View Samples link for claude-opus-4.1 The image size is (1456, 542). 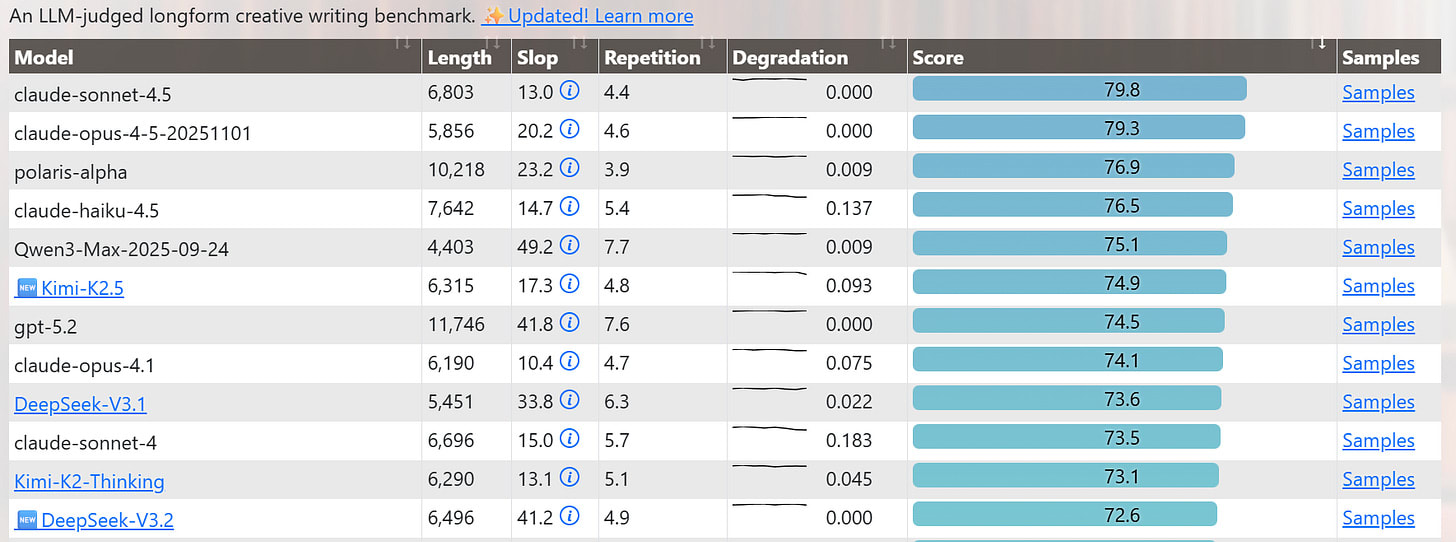tap(1378, 363)
